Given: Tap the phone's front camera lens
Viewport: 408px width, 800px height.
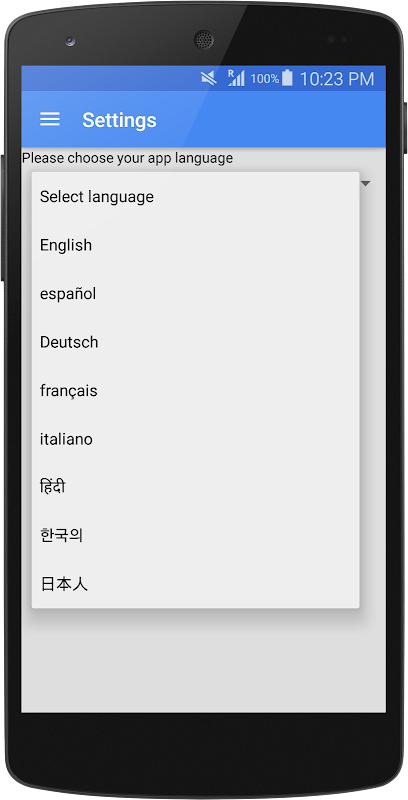Looking at the screenshot, I should click(70, 41).
